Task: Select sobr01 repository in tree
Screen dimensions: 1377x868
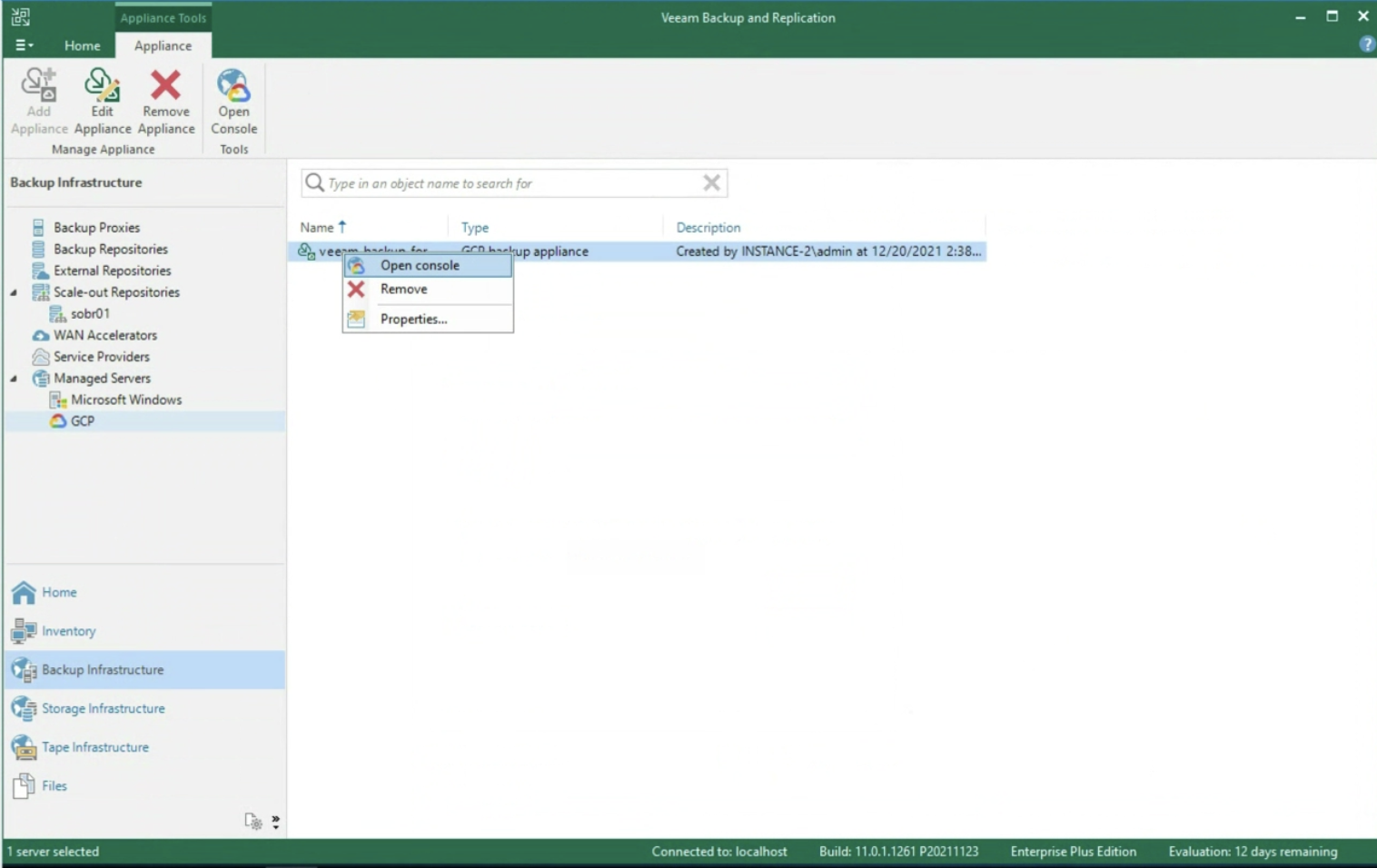Action: (90, 313)
